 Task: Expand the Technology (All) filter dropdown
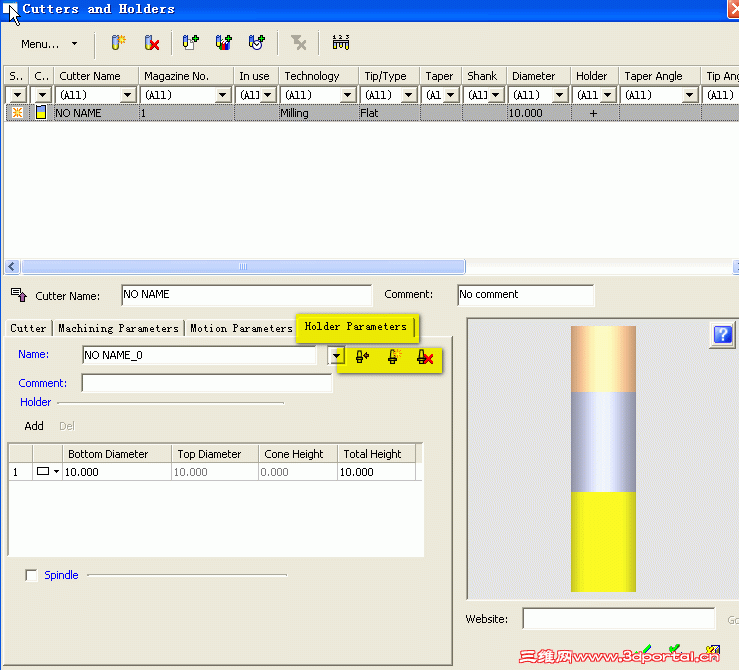click(348, 95)
